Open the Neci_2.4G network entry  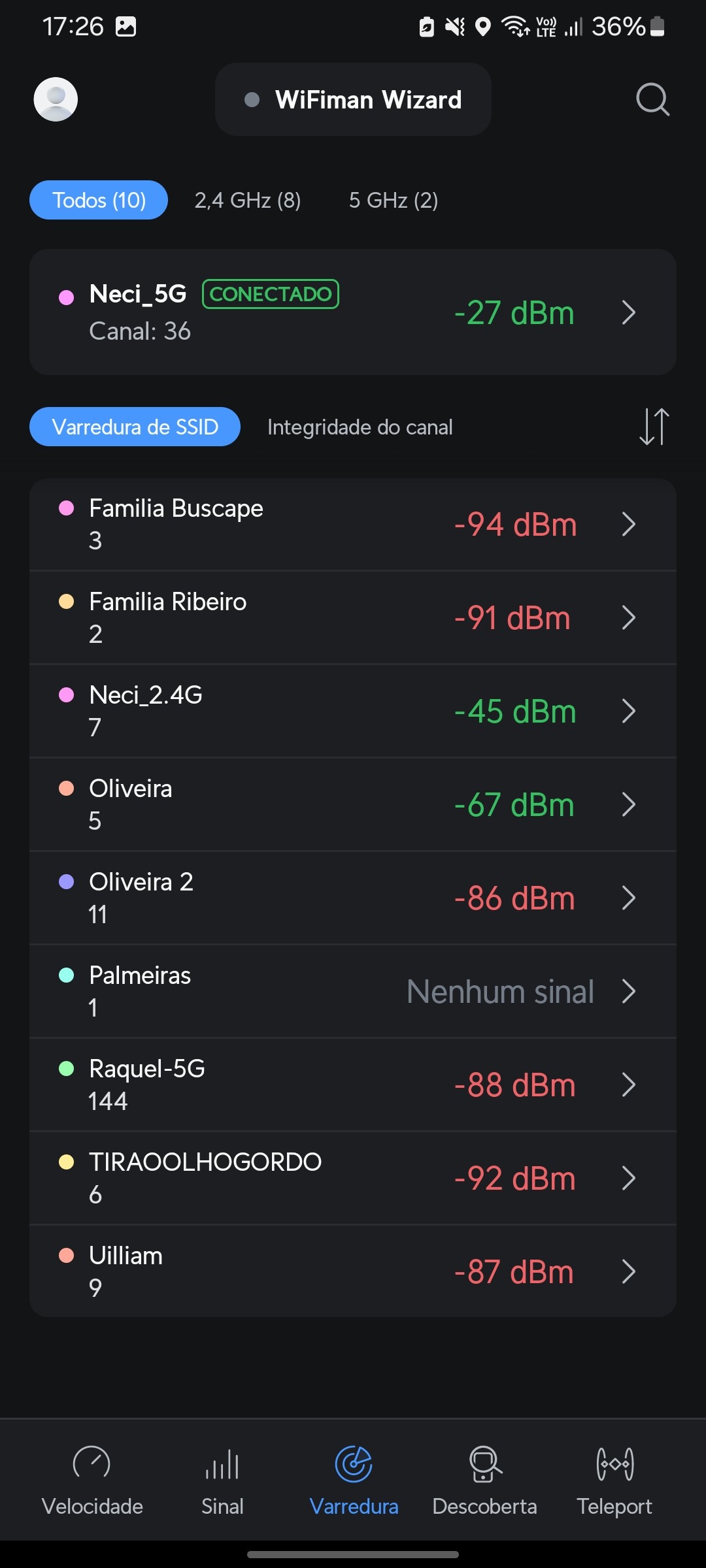[327, 711]
